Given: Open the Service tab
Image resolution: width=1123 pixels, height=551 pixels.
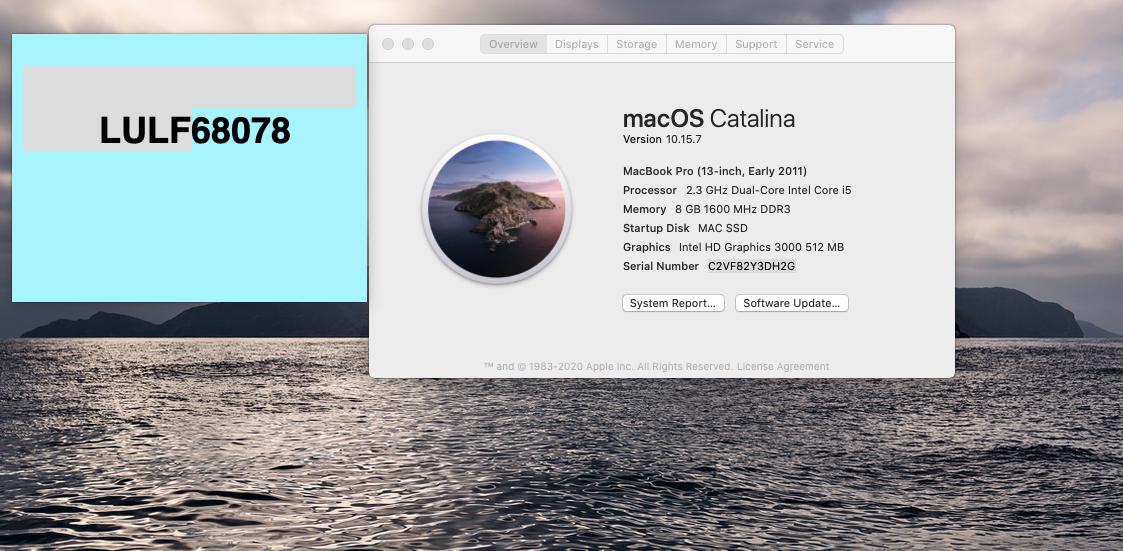Looking at the screenshot, I should (x=814, y=44).
